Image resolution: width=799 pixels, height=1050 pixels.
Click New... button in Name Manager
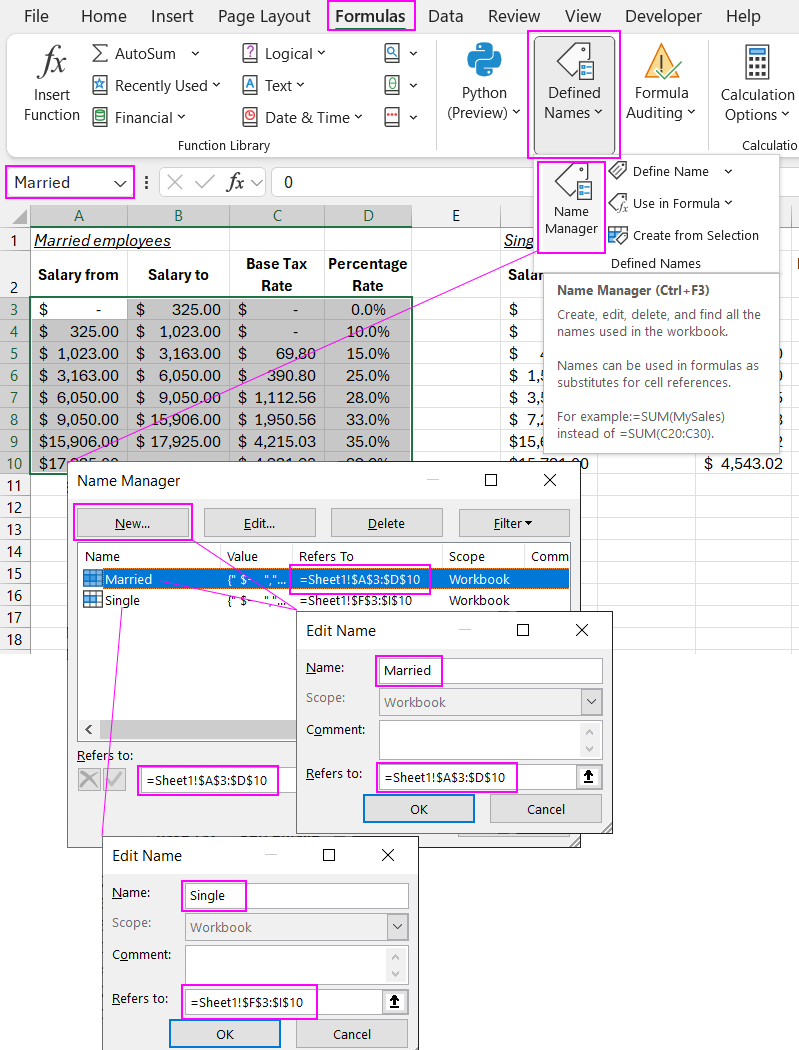tap(132, 523)
